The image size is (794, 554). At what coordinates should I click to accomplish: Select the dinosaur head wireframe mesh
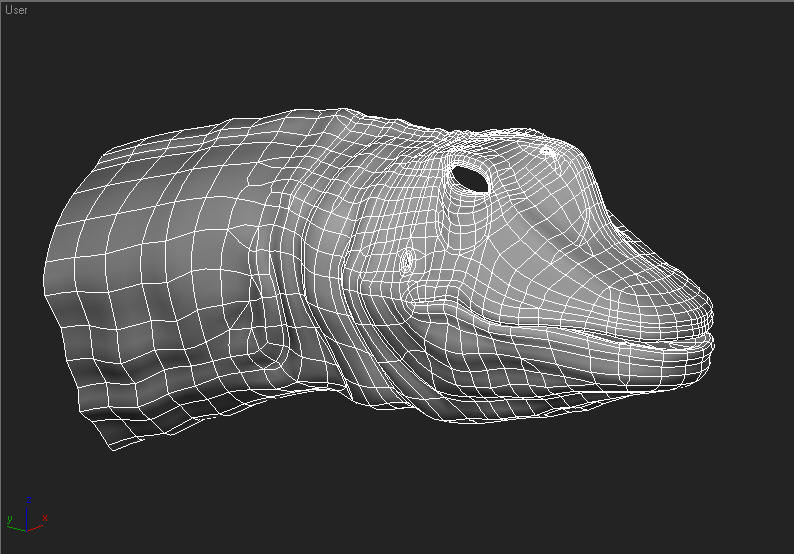click(379, 279)
